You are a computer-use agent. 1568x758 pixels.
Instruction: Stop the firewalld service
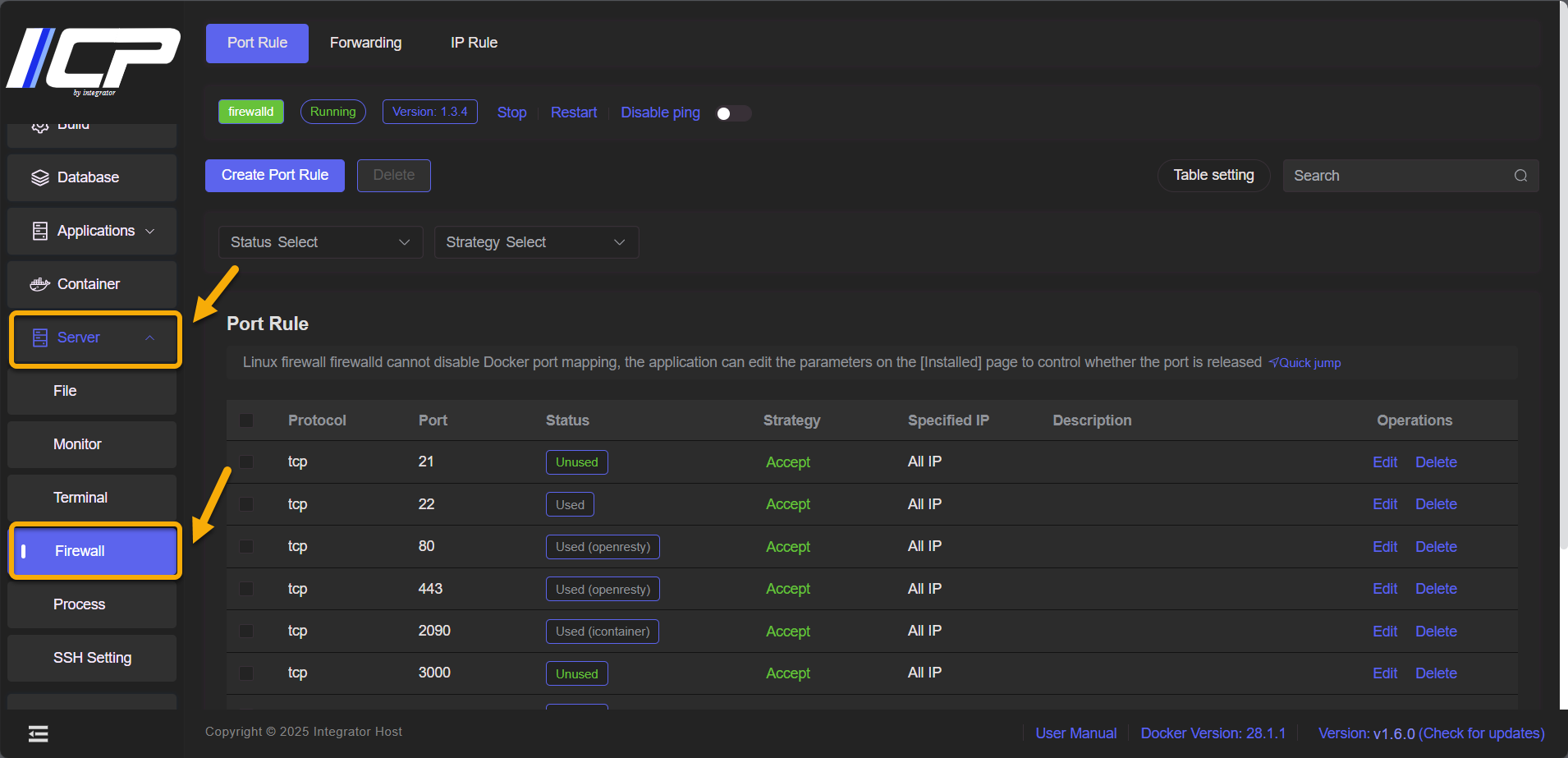tap(511, 113)
